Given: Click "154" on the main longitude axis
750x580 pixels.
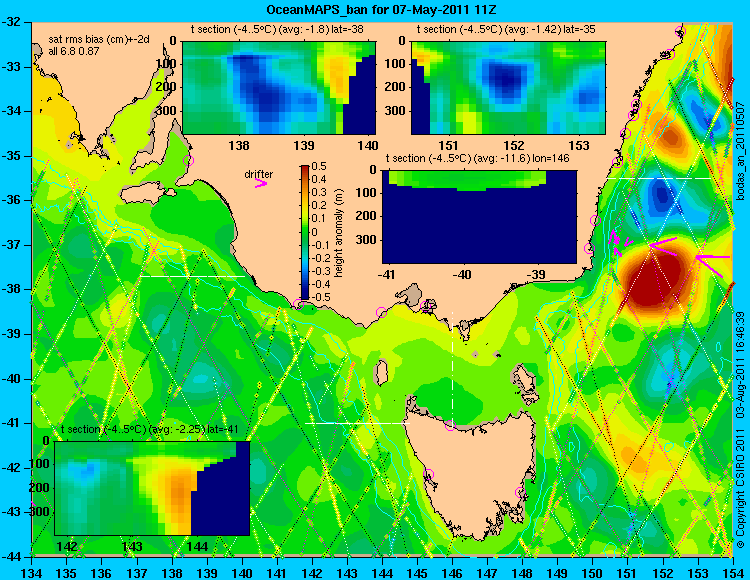Looking at the screenshot, I should click(x=733, y=573).
